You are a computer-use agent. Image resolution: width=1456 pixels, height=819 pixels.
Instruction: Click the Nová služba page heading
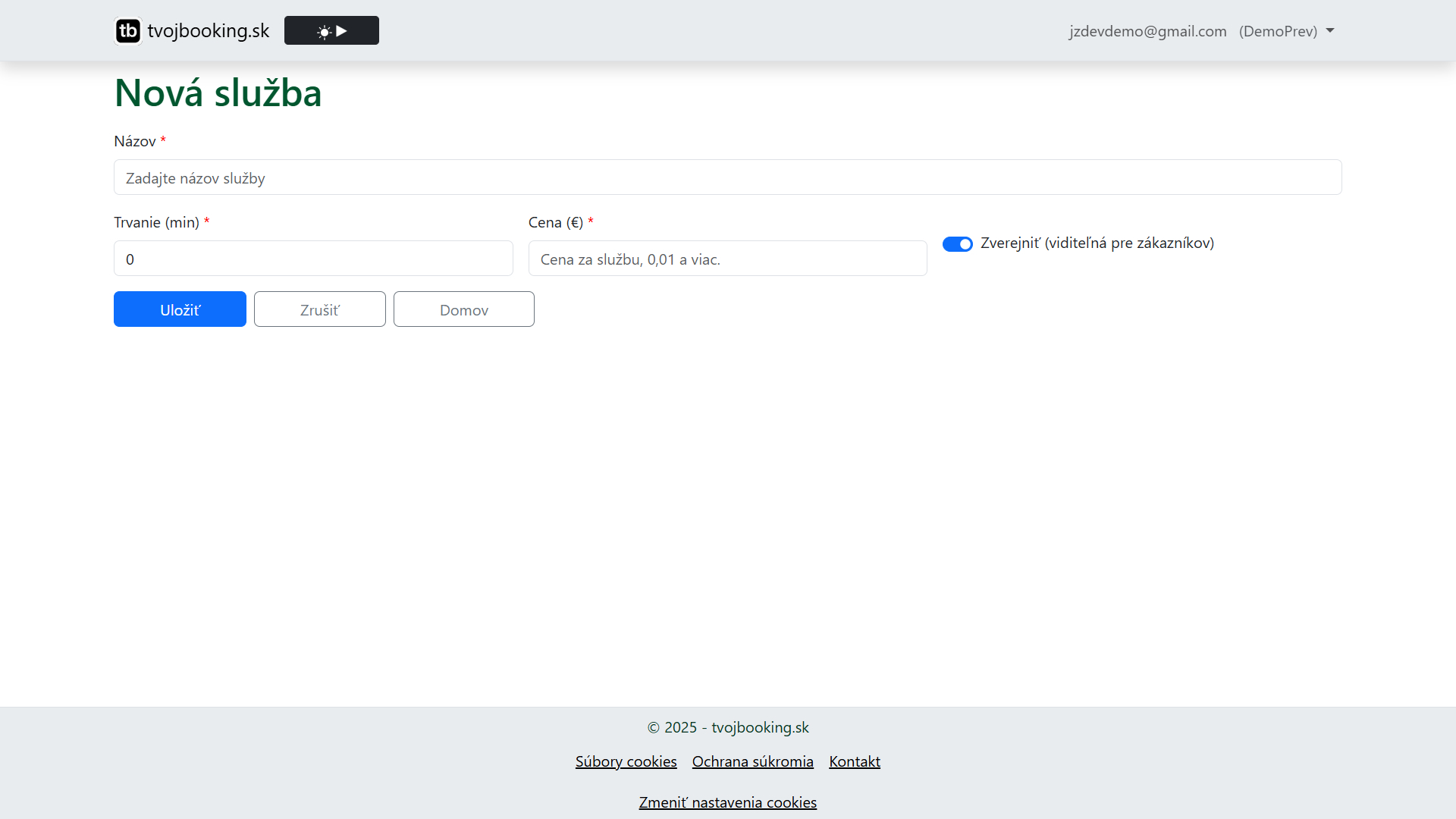pos(218,93)
